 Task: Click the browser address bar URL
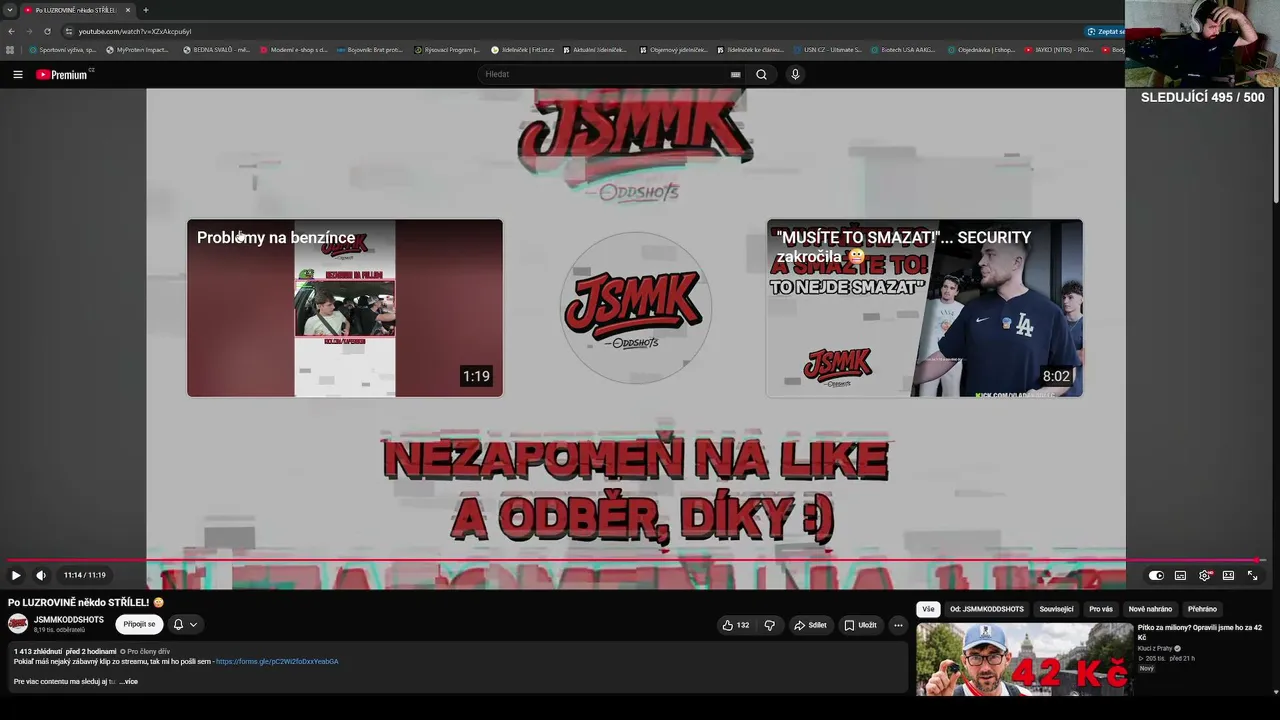pyautogui.click(x=135, y=31)
